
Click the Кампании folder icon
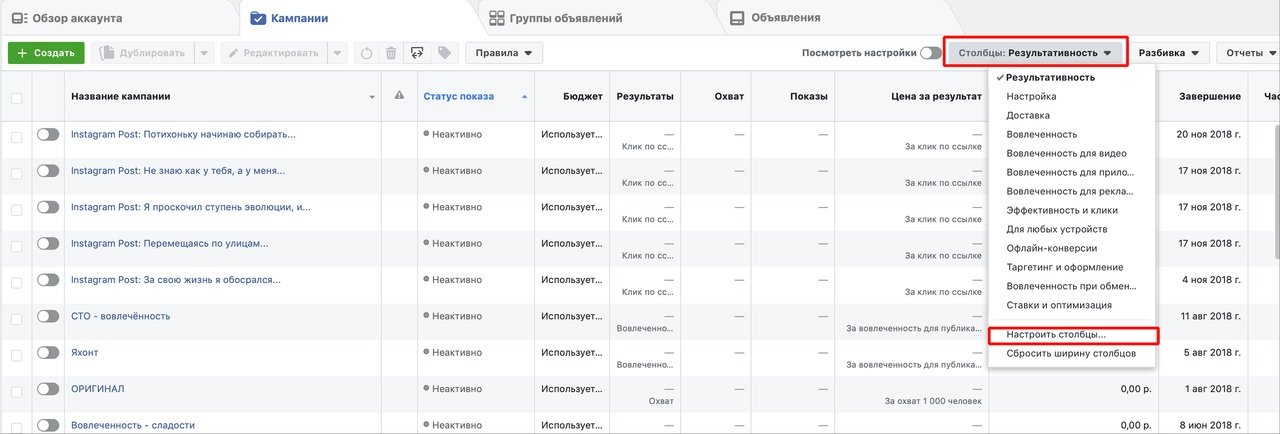[x=259, y=18]
